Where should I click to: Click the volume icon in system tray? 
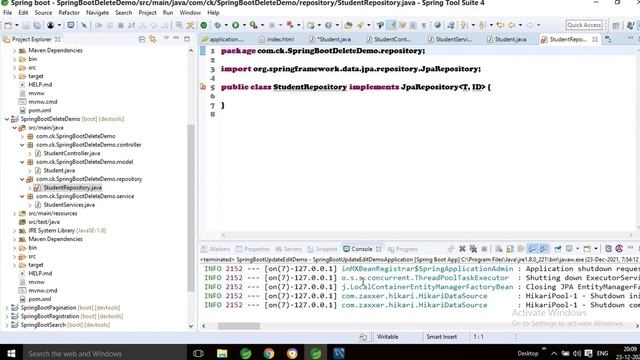click(x=577, y=353)
